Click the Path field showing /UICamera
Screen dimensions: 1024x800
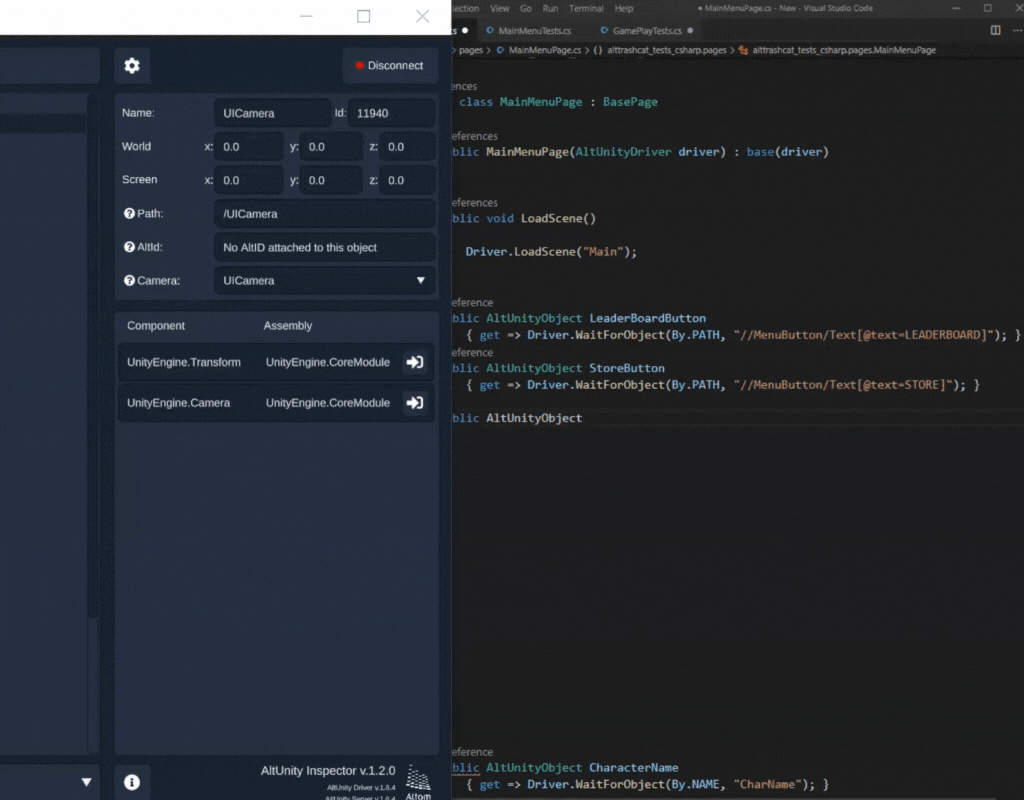point(325,214)
